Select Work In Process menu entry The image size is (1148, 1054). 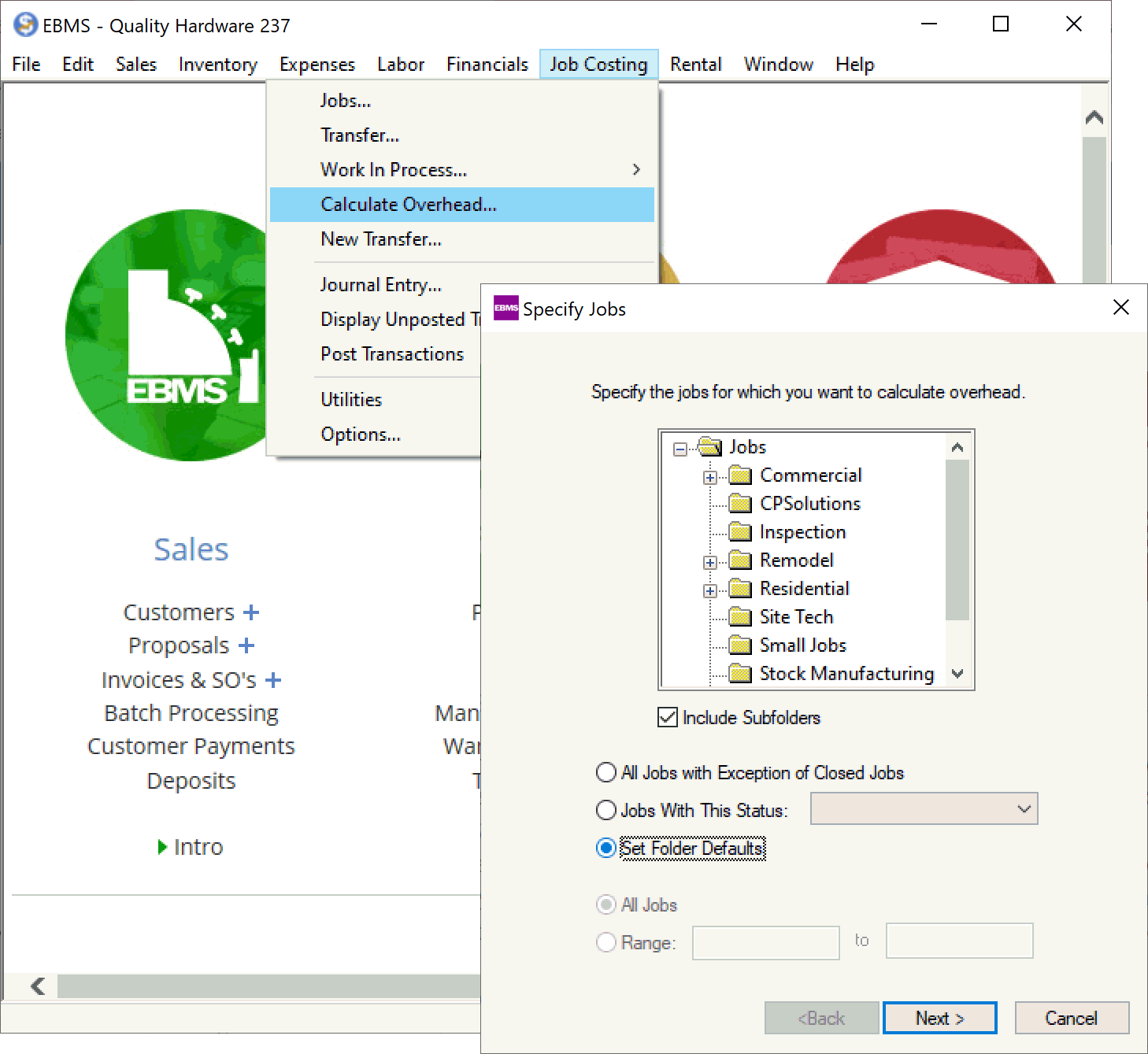coord(394,170)
